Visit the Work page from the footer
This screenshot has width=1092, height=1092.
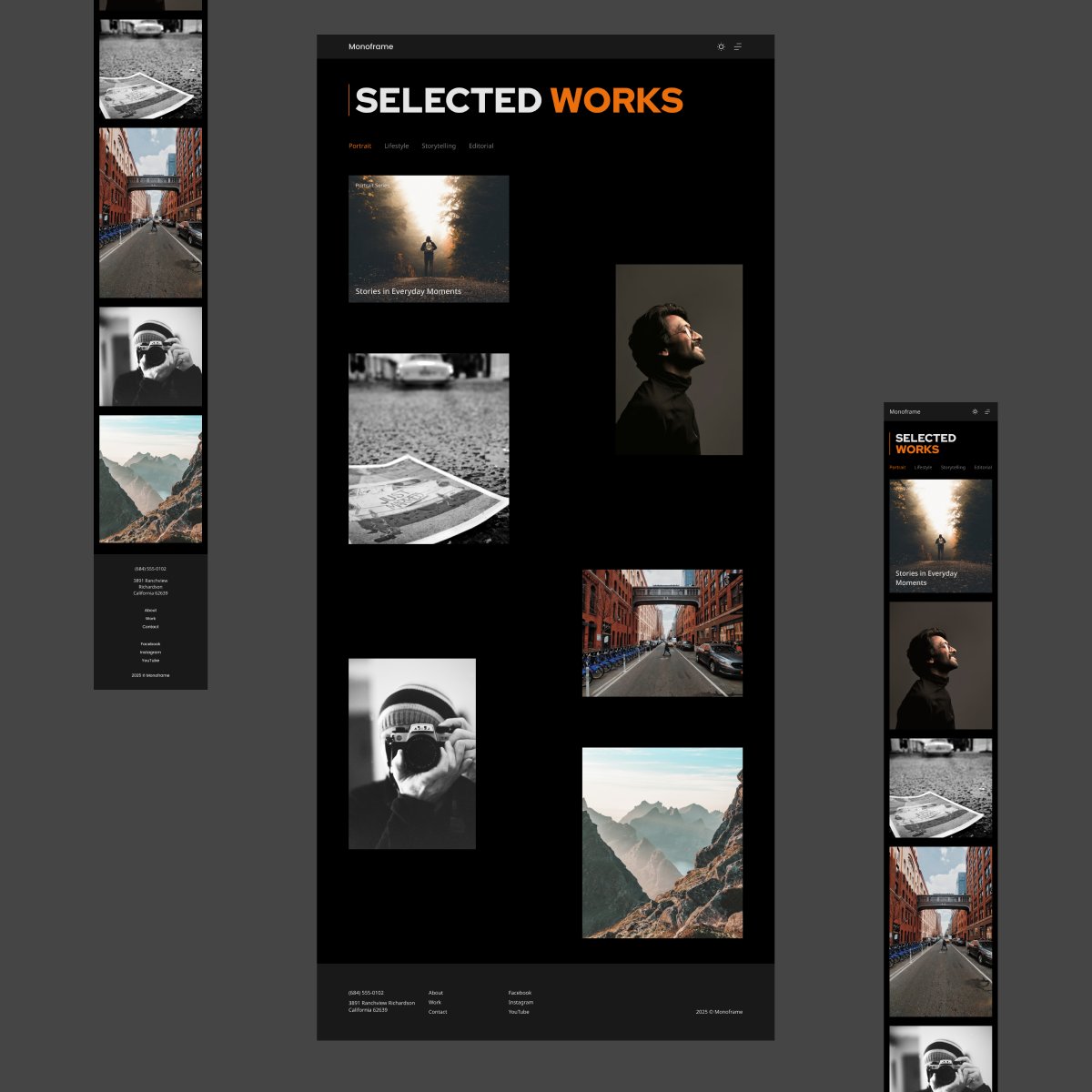(435, 1002)
